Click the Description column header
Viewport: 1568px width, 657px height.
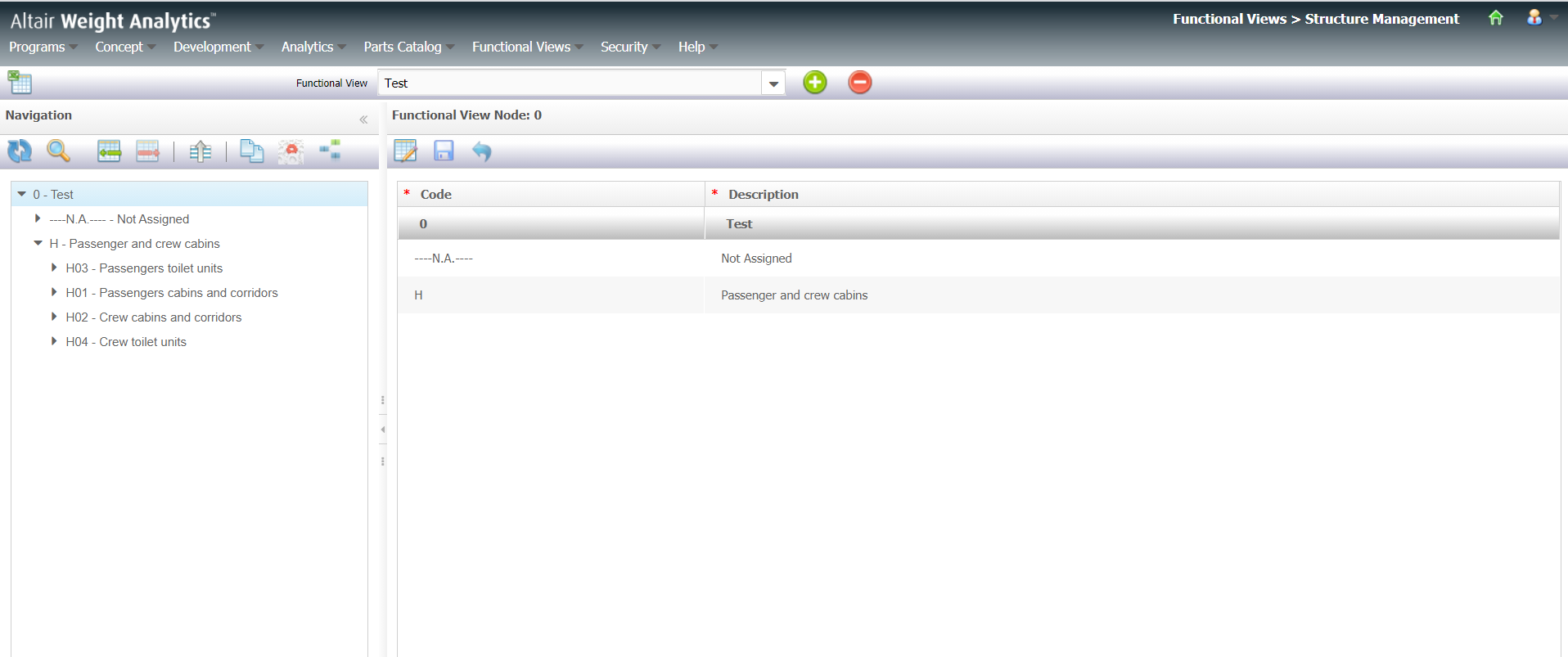(1132, 194)
